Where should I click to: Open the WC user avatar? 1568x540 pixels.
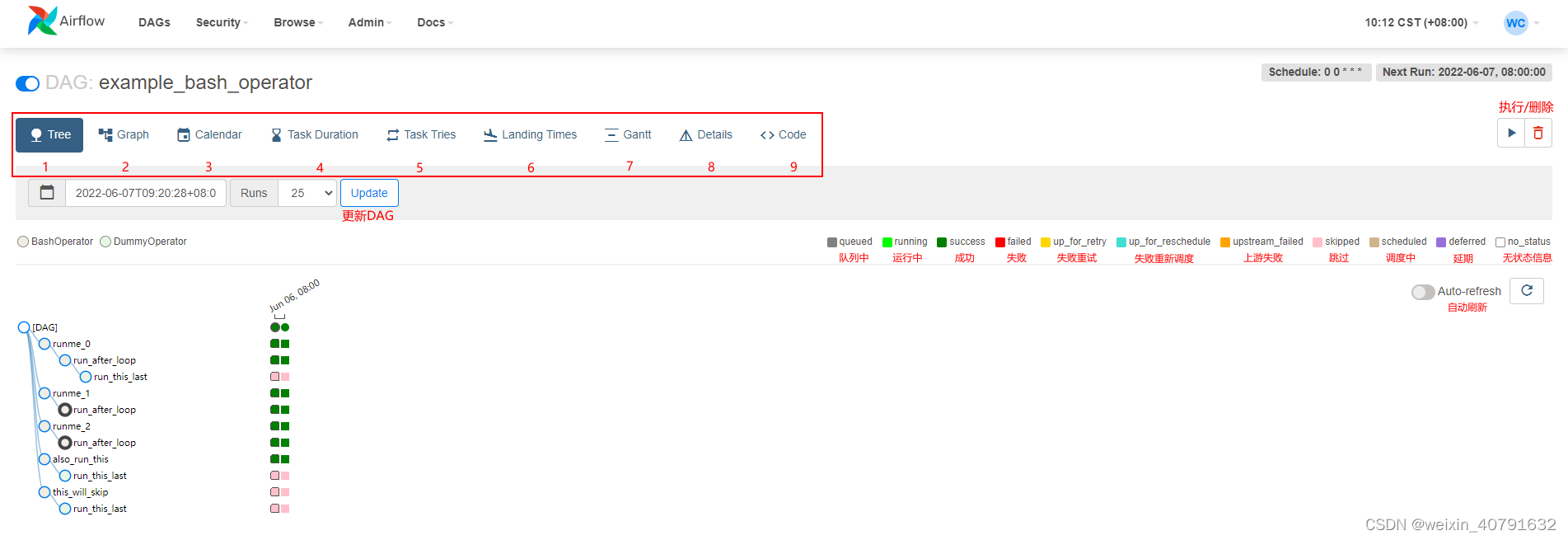1515,23
